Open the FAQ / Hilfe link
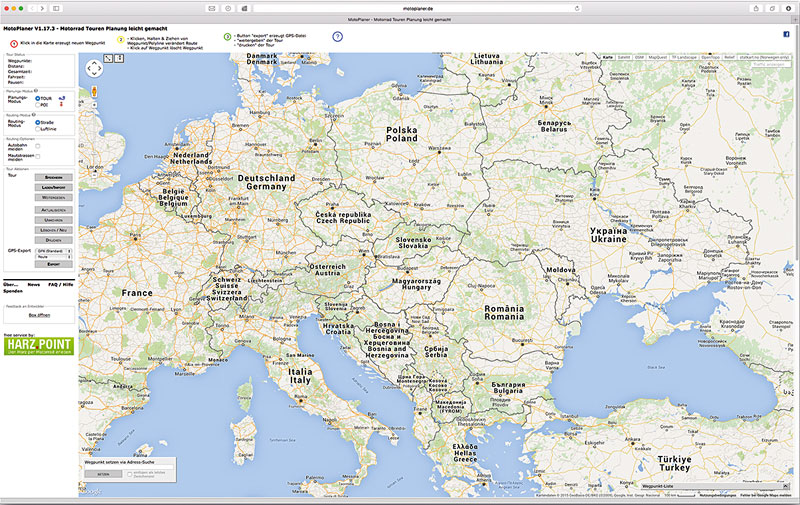The height and width of the screenshot is (505, 800). tap(61, 284)
